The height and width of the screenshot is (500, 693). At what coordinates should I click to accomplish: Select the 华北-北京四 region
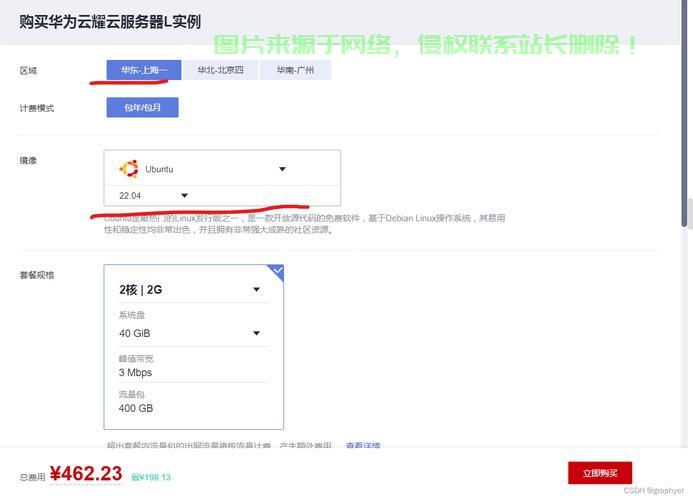click(x=220, y=70)
